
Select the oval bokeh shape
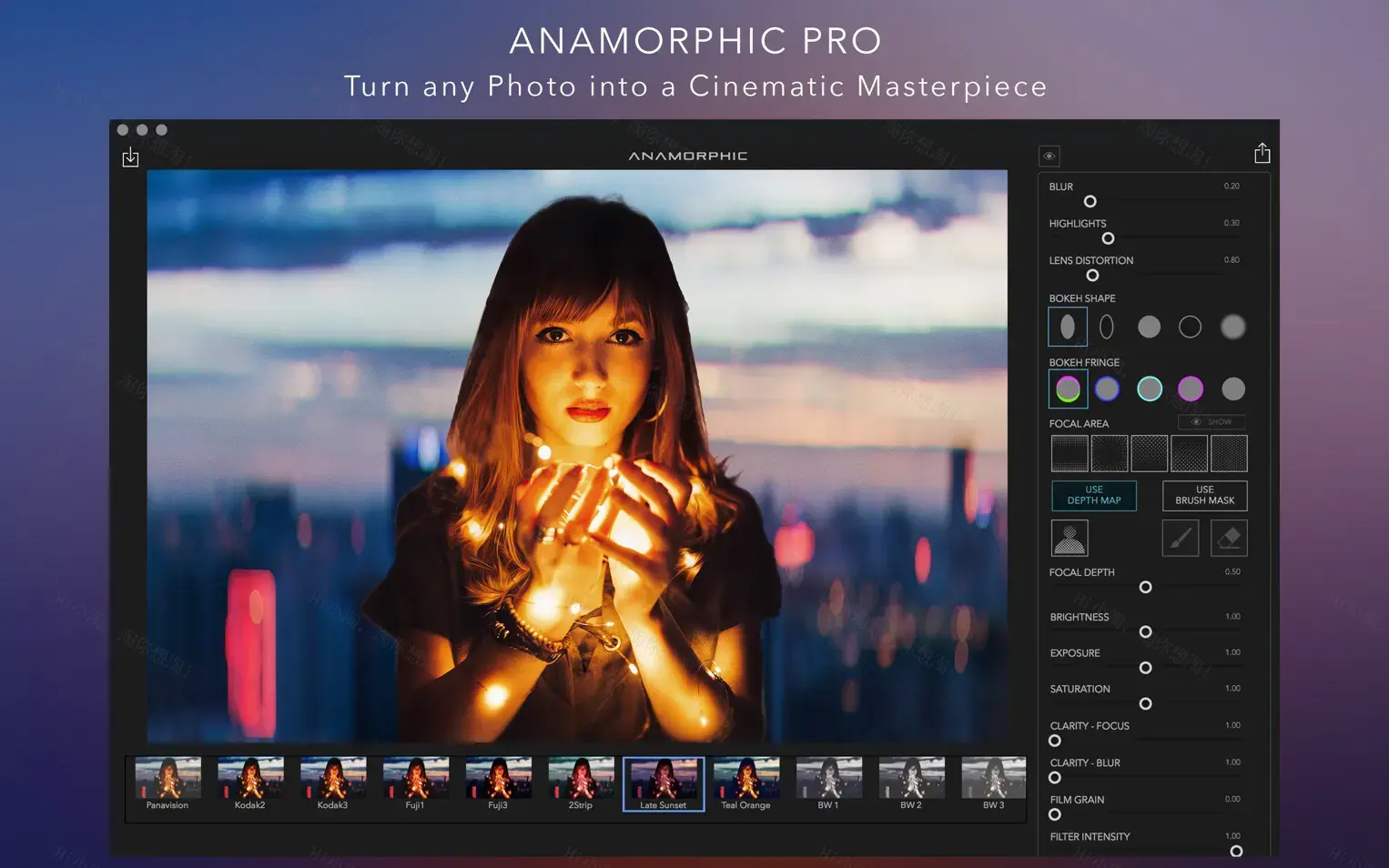1067,326
